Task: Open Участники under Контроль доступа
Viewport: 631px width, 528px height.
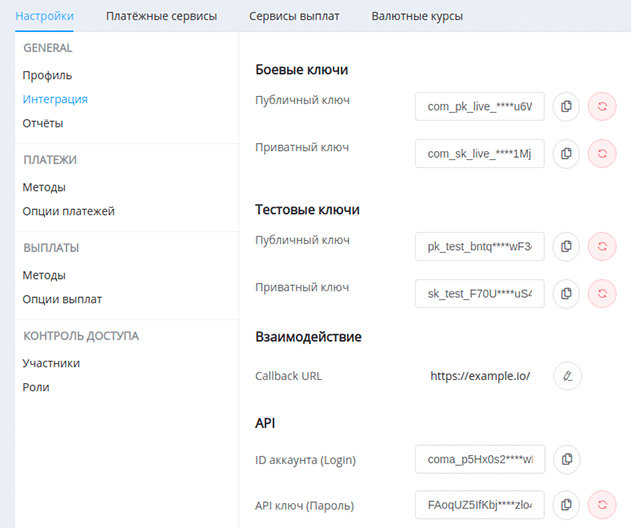Action: click(x=51, y=363)
